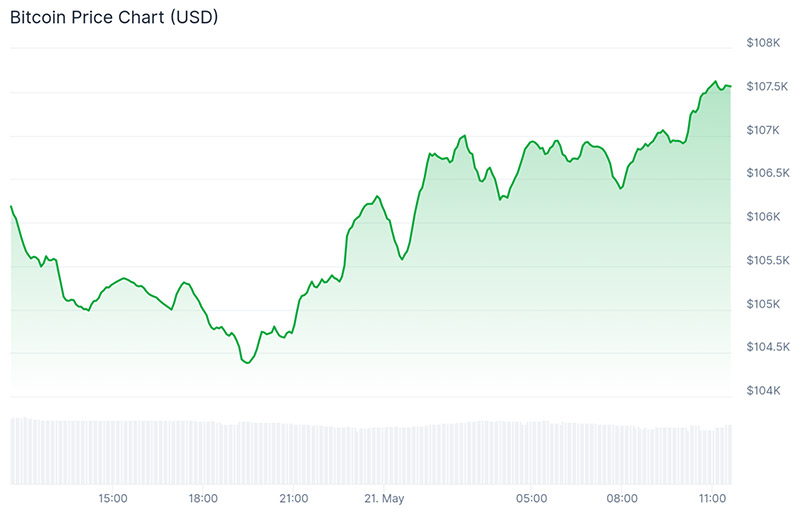
Task: Click the 08:00 time axis label
Action: pyautogui.click(x=622, y=499)
